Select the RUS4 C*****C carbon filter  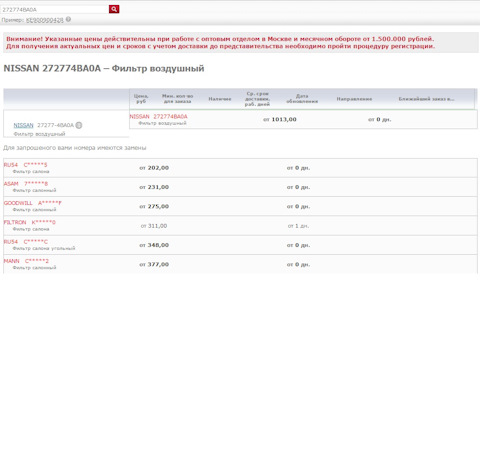(x=240, y=245)
